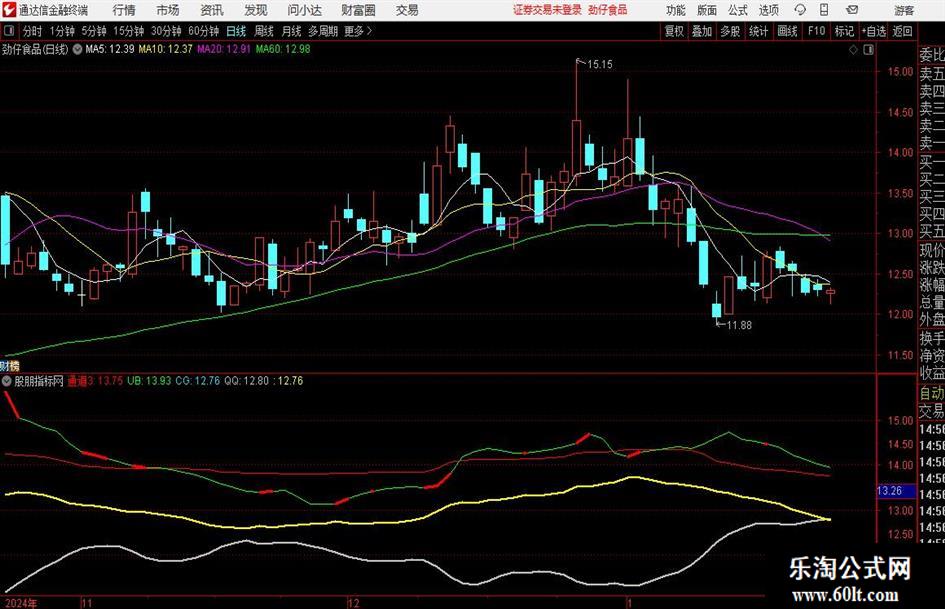The width and height of the screenshot is (945, 609).
Task: Expand 更多 periods chevron
Action: tap(358, 31)
